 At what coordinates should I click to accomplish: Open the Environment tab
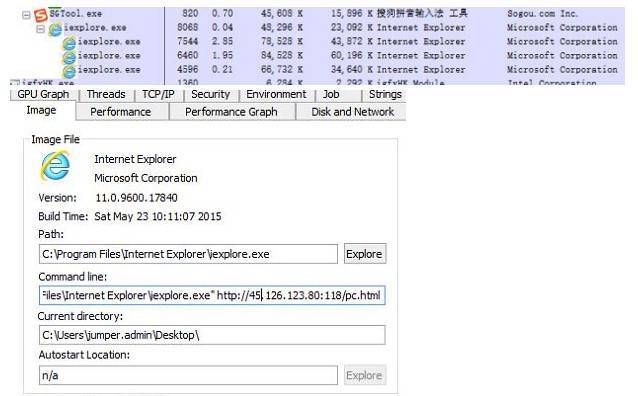[x=276, y=94]
